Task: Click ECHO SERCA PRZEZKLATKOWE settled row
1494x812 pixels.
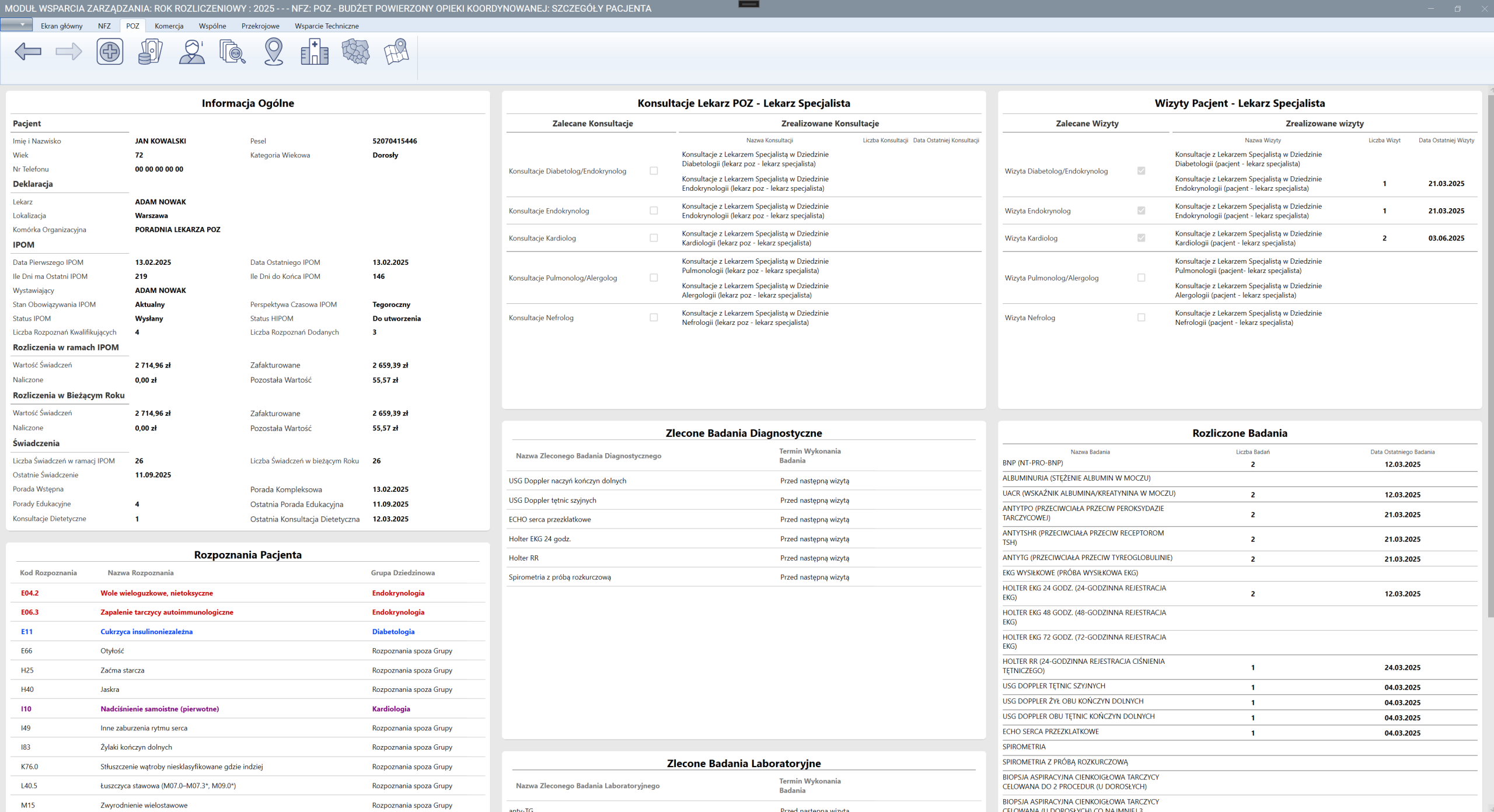Action: tap(1240, 732)
